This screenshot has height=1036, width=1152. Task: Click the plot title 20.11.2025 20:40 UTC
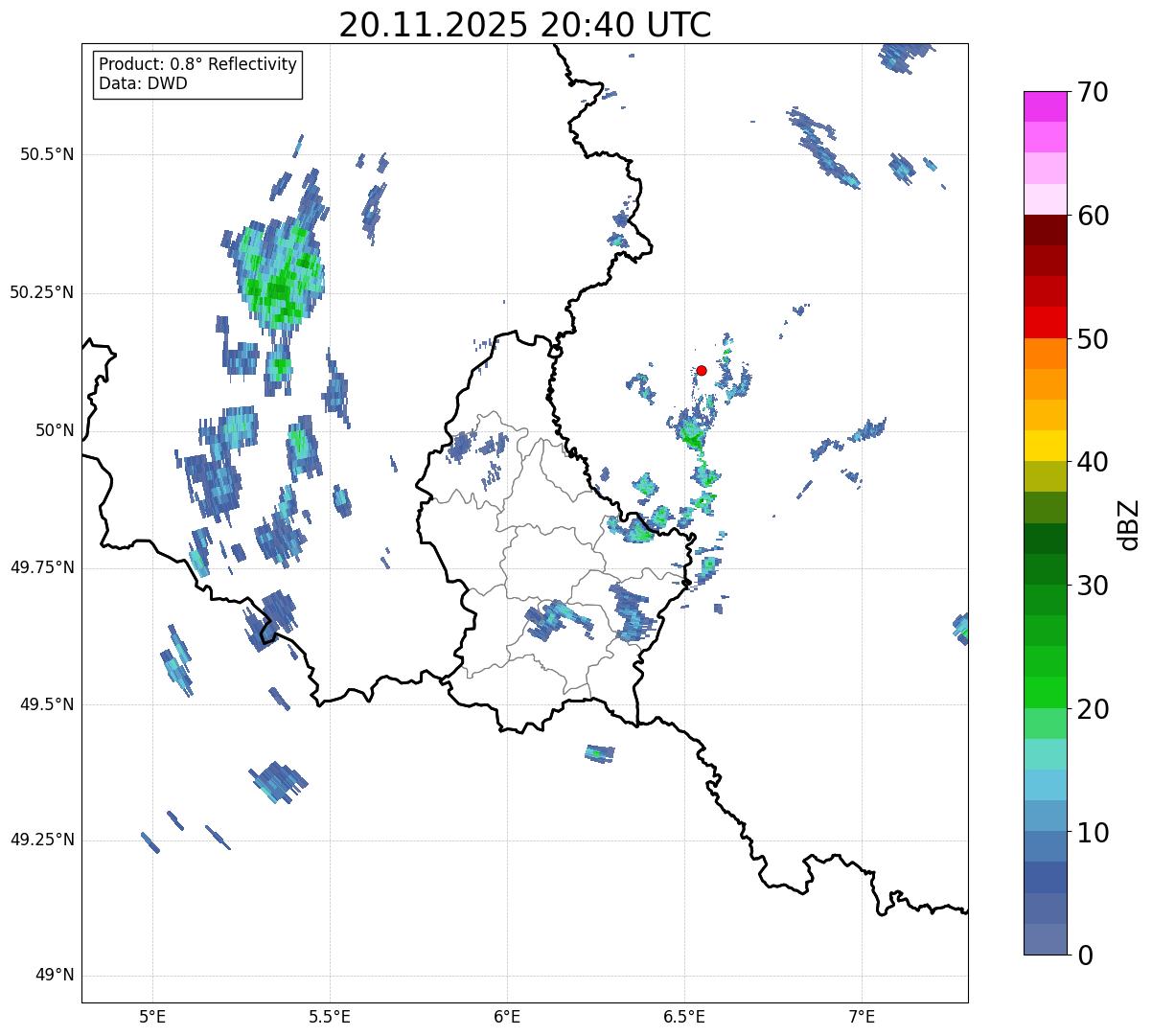[x=525, y=24]
